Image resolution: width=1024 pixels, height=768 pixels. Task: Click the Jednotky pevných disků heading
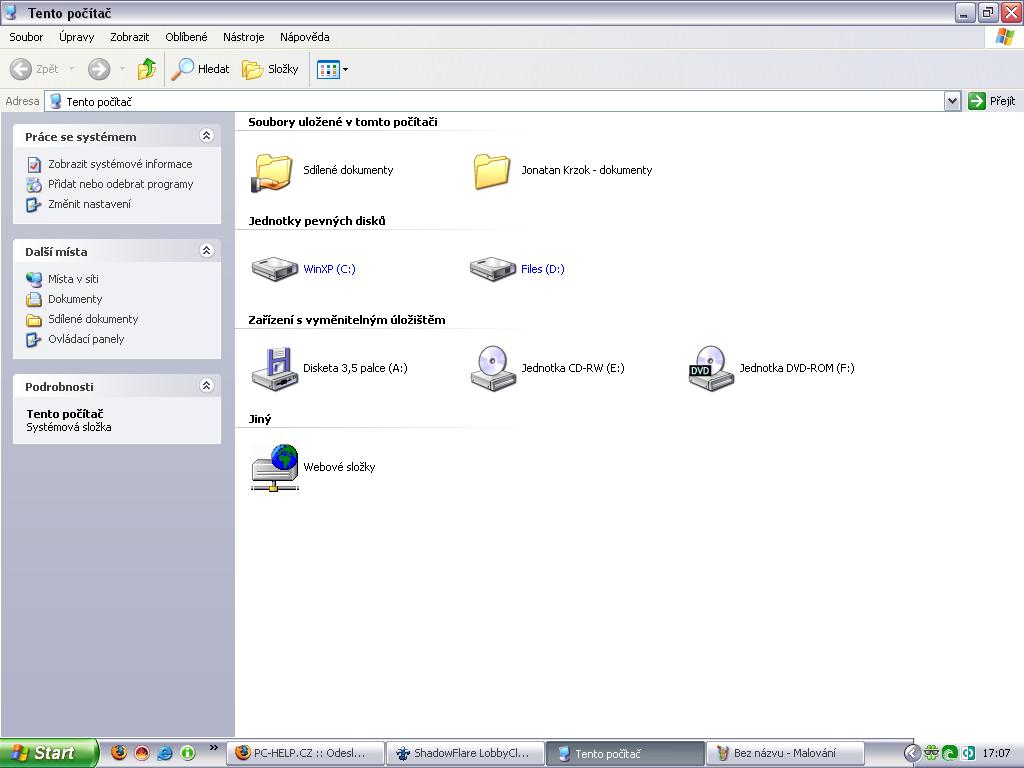(x=317, y=221)
